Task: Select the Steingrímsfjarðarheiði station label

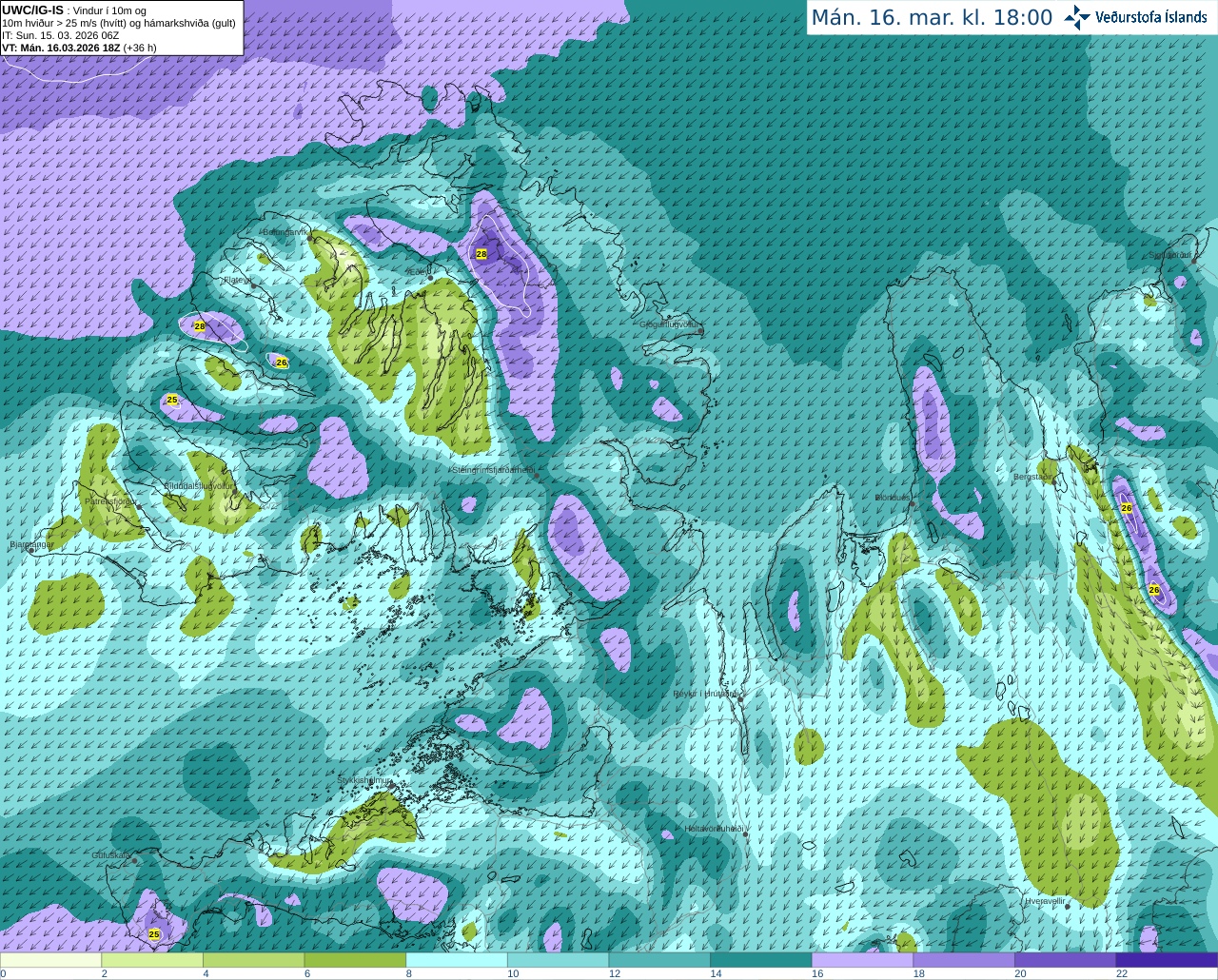Action: tap(493, 470)
